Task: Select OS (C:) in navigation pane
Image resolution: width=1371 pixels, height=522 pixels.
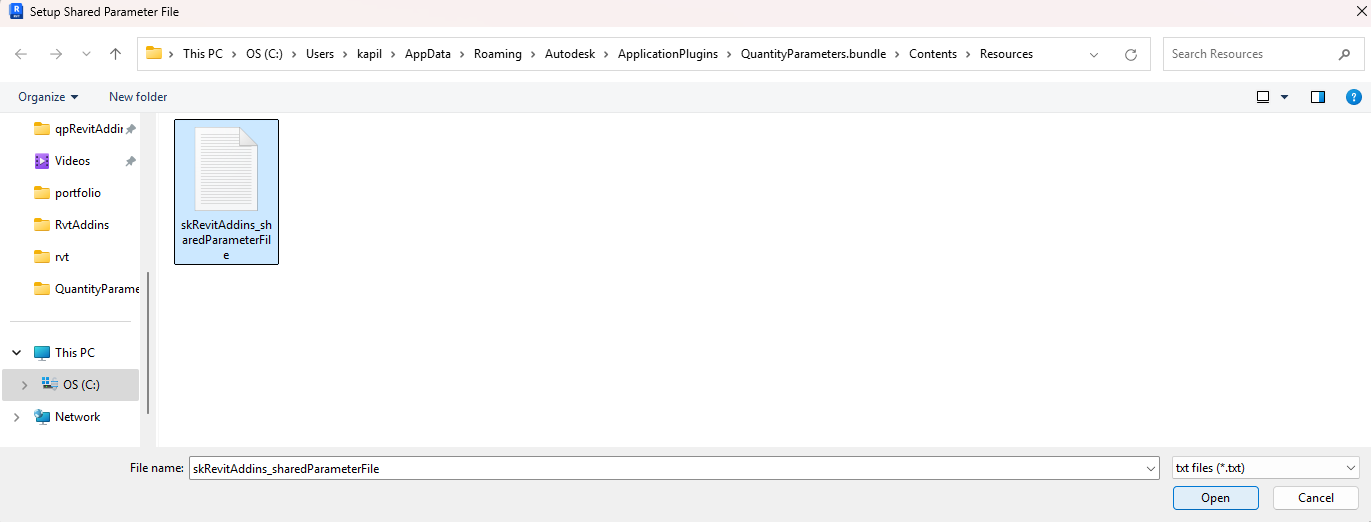Action: pyautogui.click(x=71, y=385)
